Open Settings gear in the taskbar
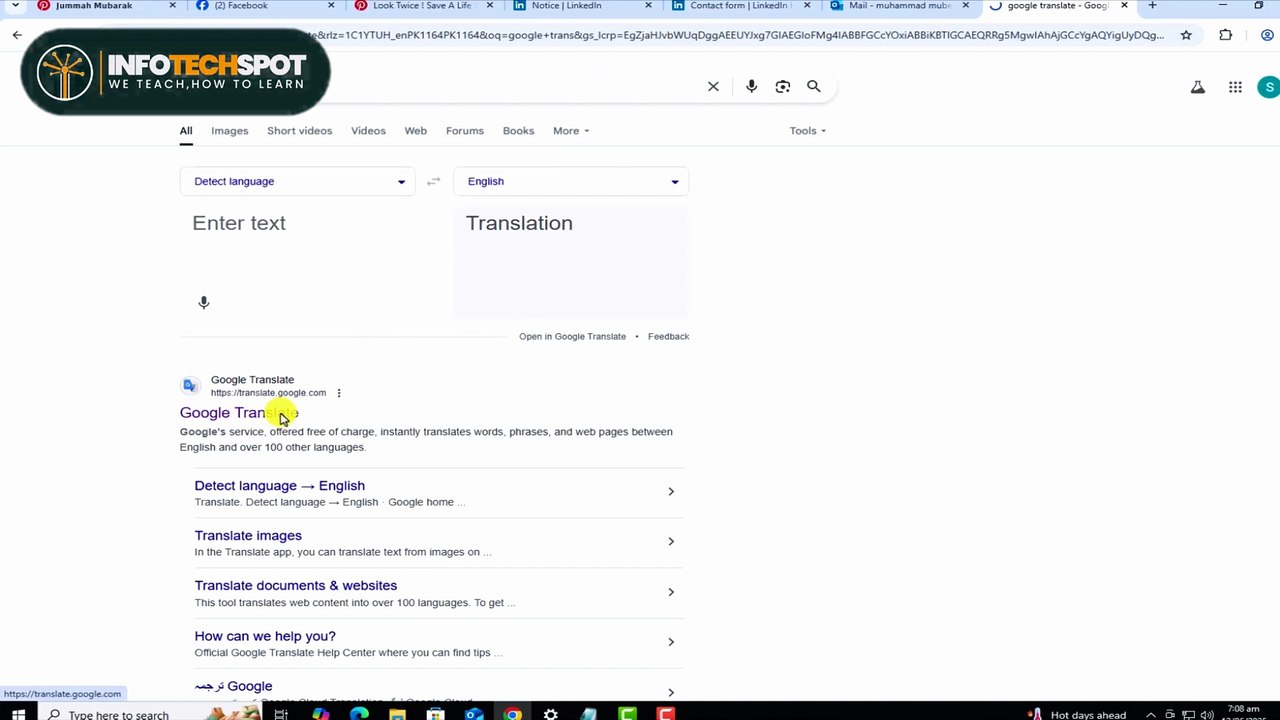This screenshot has width=1280, height=720. (550, 714)
